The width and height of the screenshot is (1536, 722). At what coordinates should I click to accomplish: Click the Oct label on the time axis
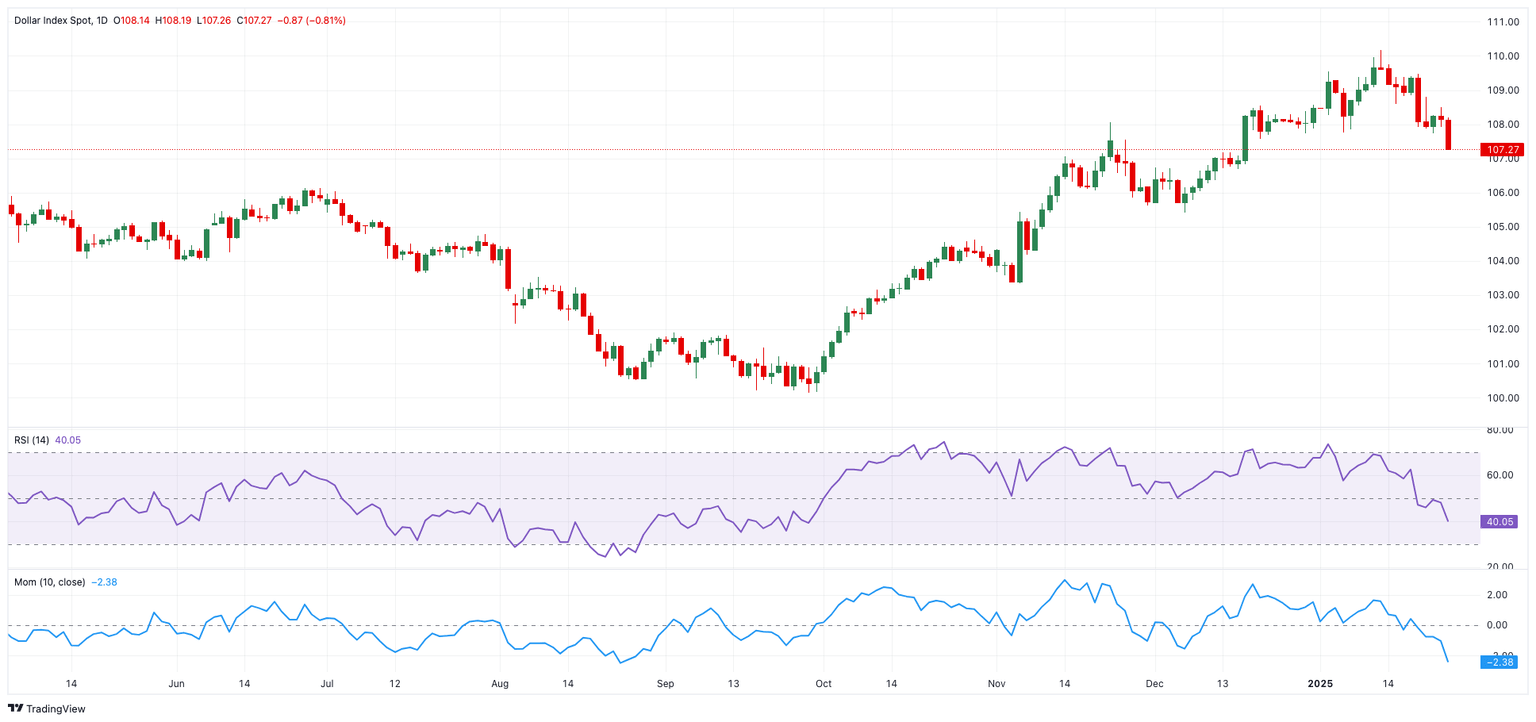click(823, 684)
